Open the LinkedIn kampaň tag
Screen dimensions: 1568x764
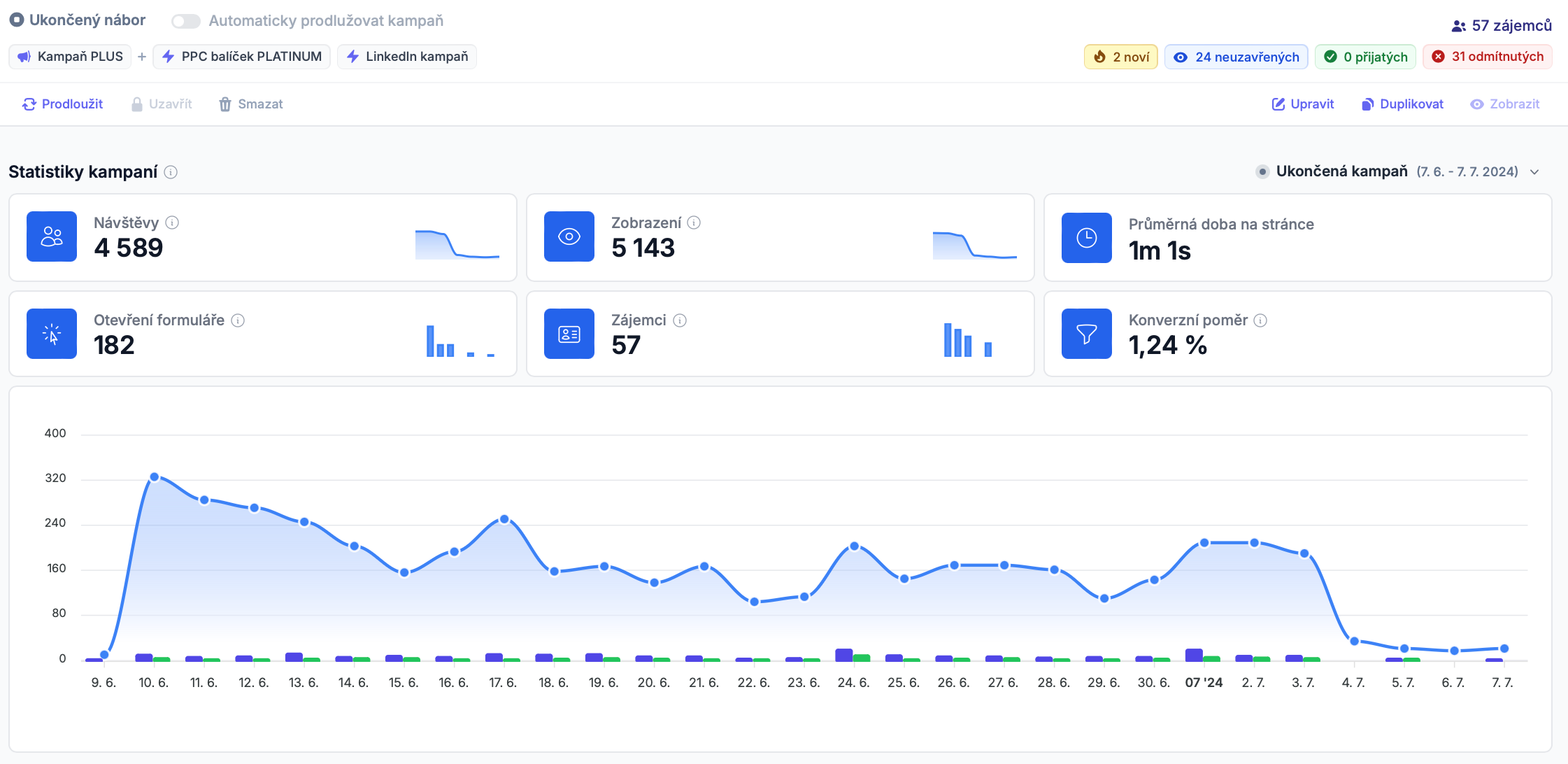coord(407,57)
